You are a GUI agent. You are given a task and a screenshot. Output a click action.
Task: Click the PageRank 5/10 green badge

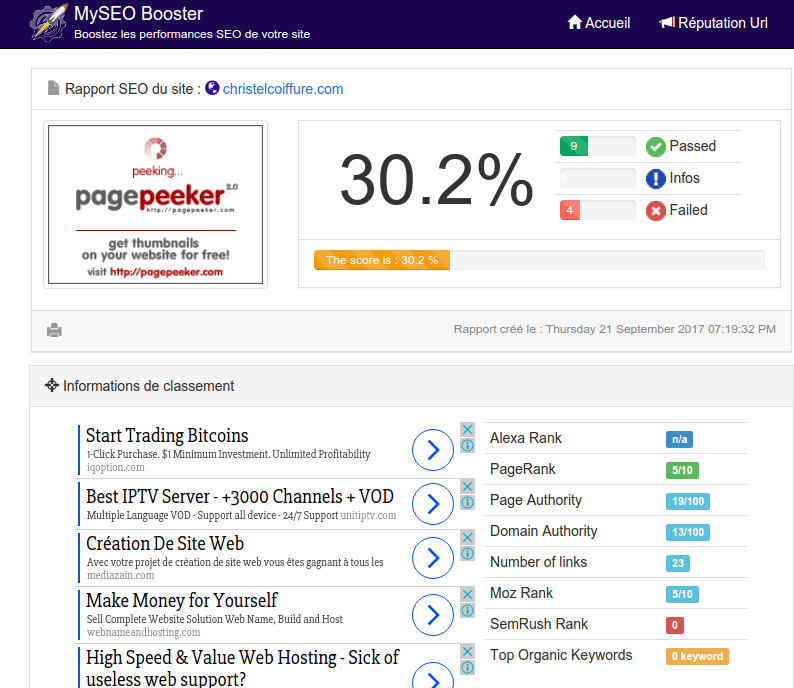(682, 470)
